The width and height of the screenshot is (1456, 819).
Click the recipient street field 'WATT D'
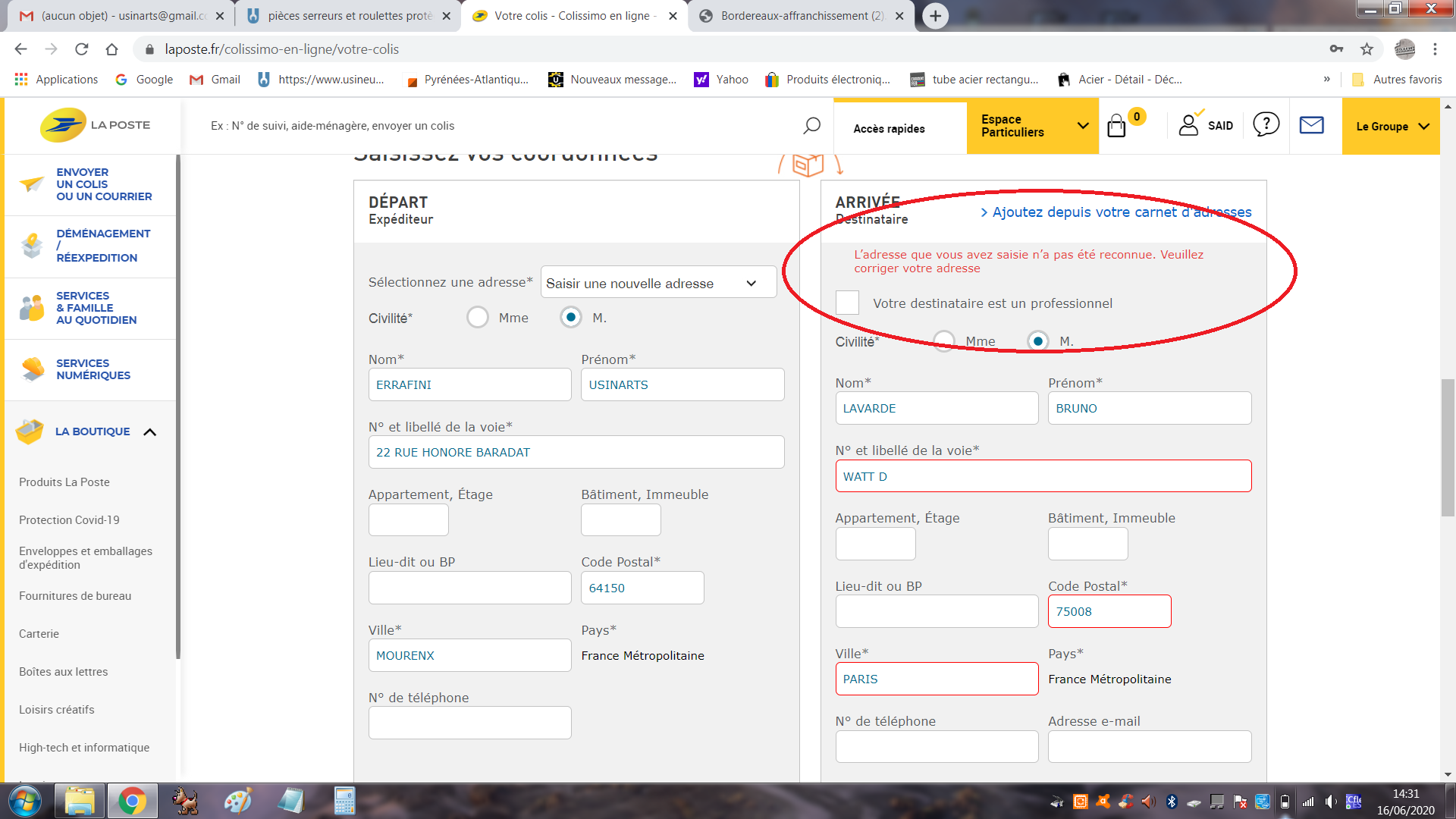[1043, 476]
